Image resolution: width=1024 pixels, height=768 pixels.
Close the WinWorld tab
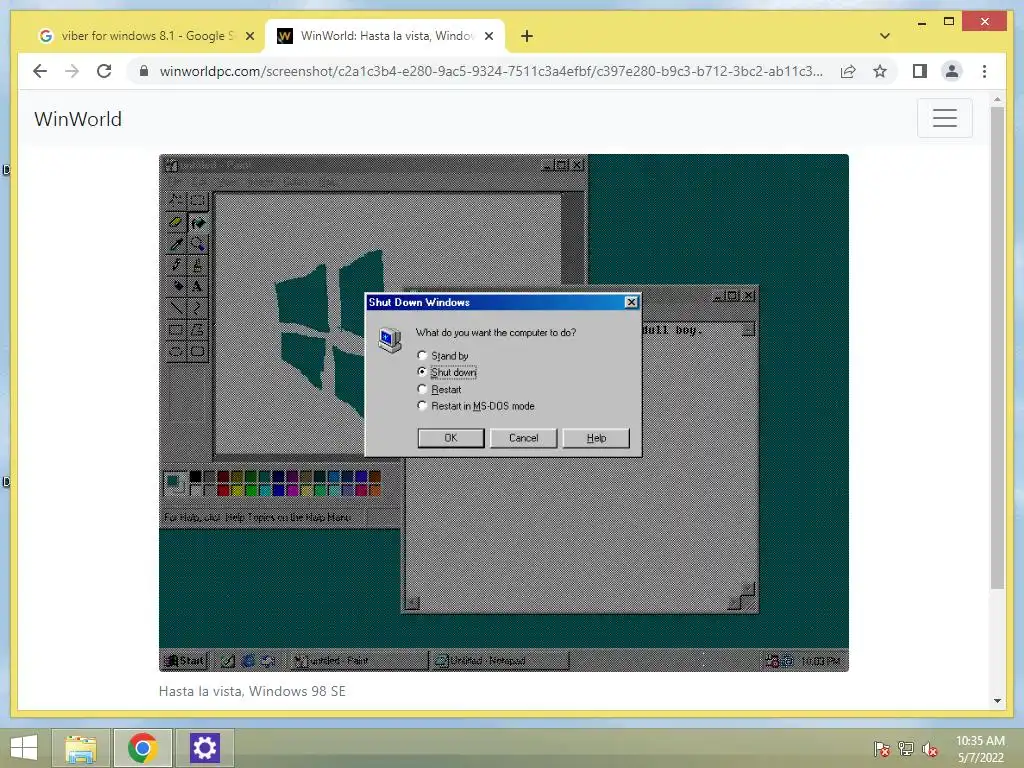click(x=488, y=36)
